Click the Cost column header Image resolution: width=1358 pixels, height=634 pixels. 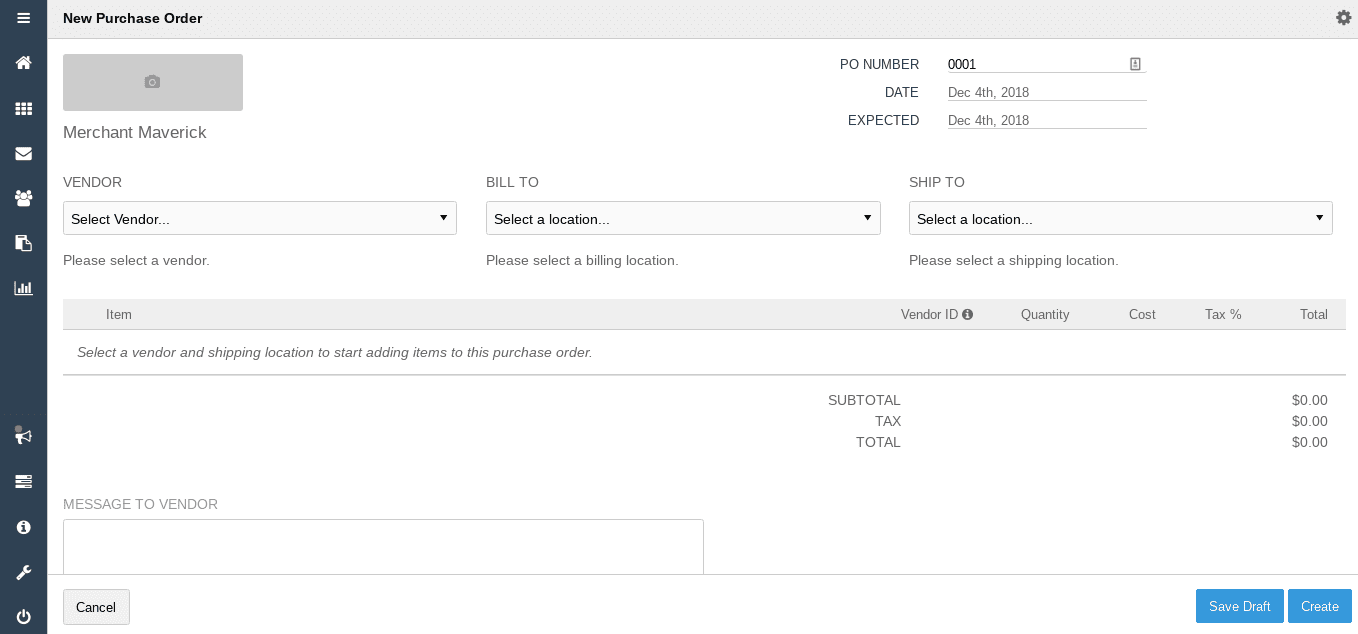point(1142,314)
